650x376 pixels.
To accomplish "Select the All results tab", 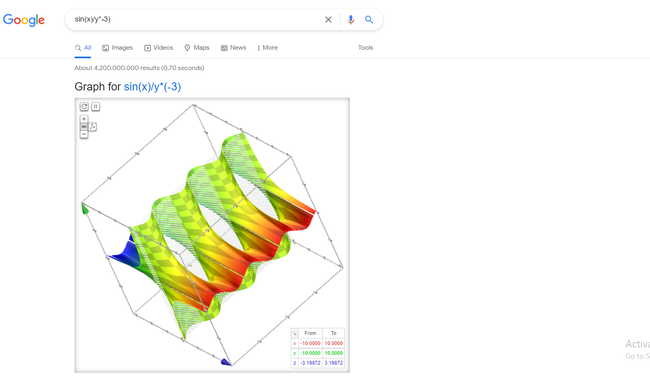I will tap(83, 48).
